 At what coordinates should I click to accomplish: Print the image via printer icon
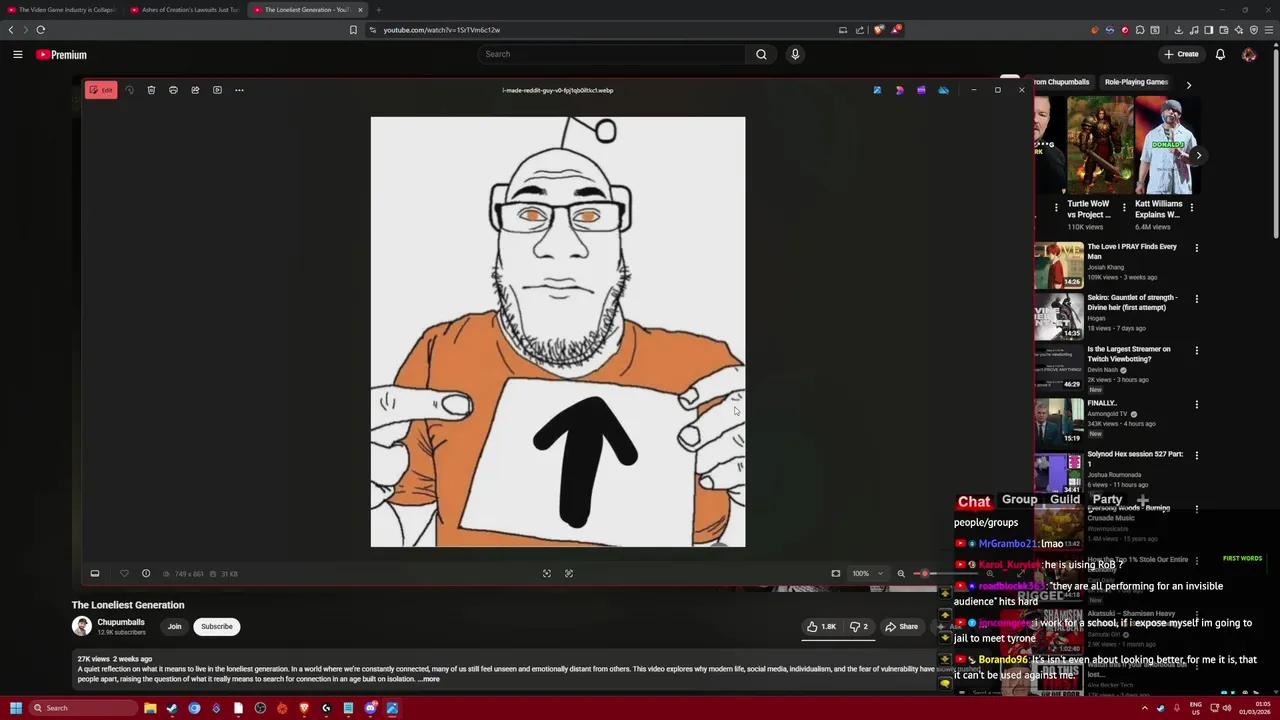pos(173,90)
